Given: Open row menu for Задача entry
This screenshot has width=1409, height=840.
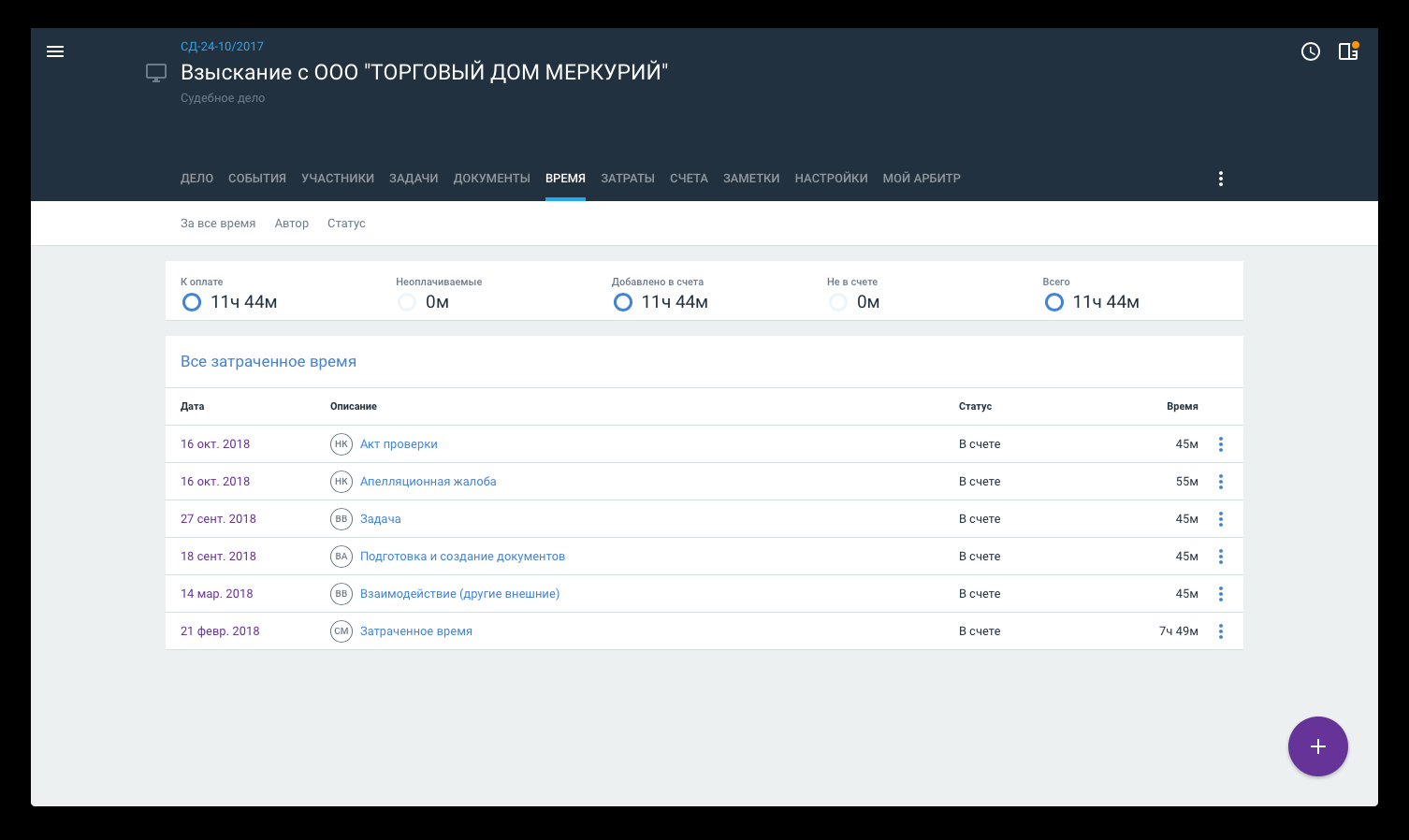Looking at the screenshot, I should coord(1221,519).
